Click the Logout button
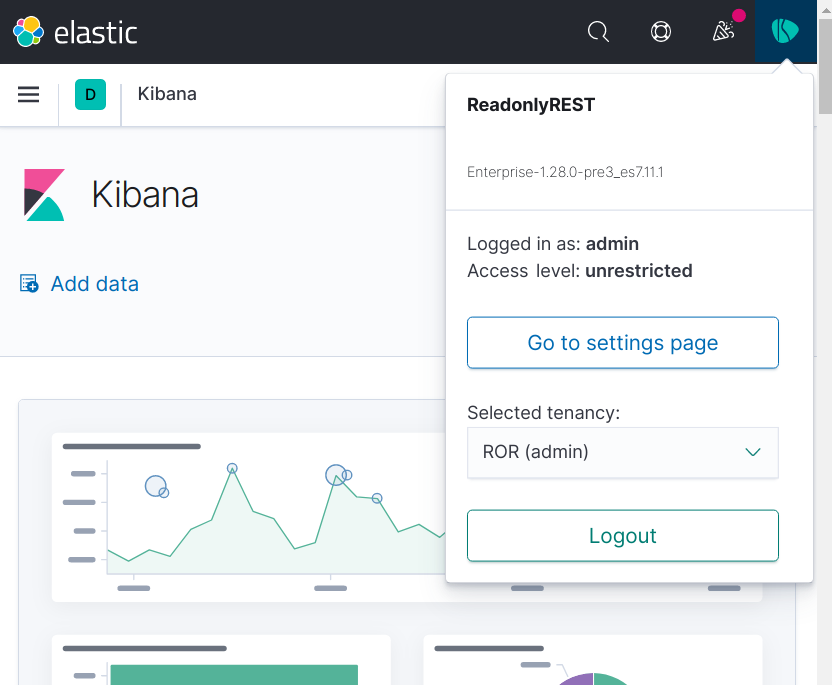 [x=622, y=536]
